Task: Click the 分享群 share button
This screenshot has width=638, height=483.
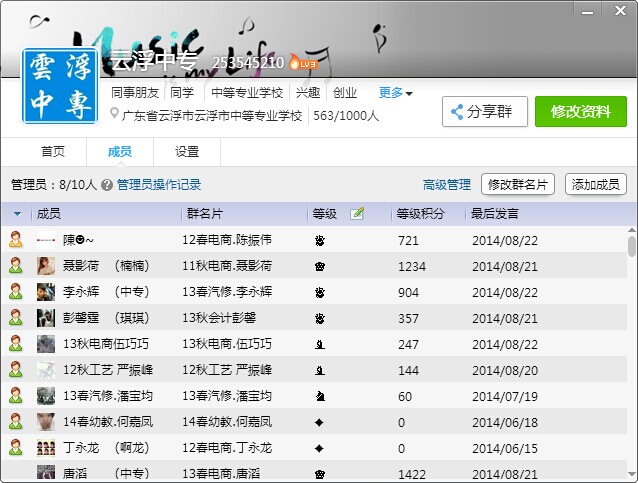Action: [485, 111]
